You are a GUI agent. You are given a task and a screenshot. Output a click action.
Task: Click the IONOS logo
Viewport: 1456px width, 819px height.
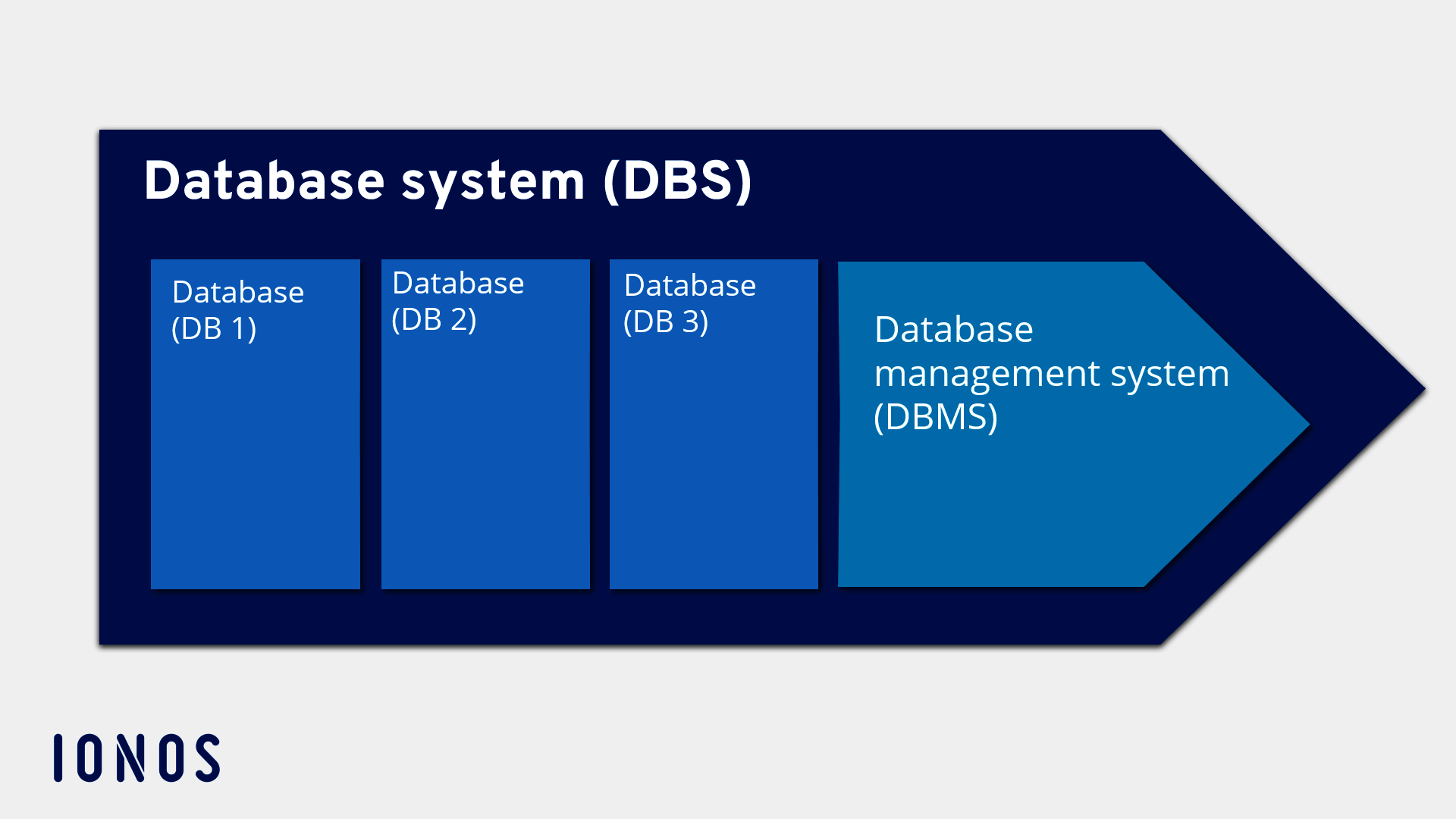(x=136, y=758)
